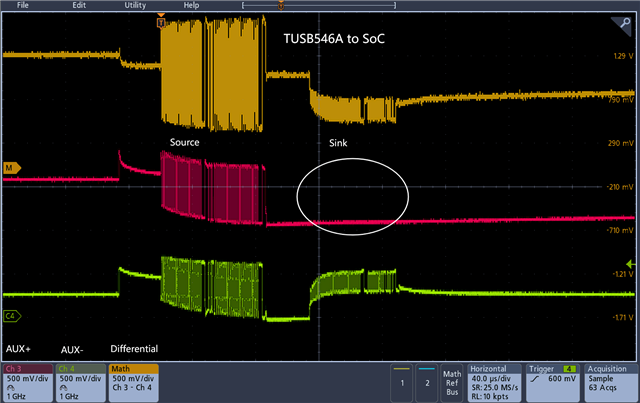
Task: Open the Utility menu
Action: pyautogui.click(x=135, y=5)
